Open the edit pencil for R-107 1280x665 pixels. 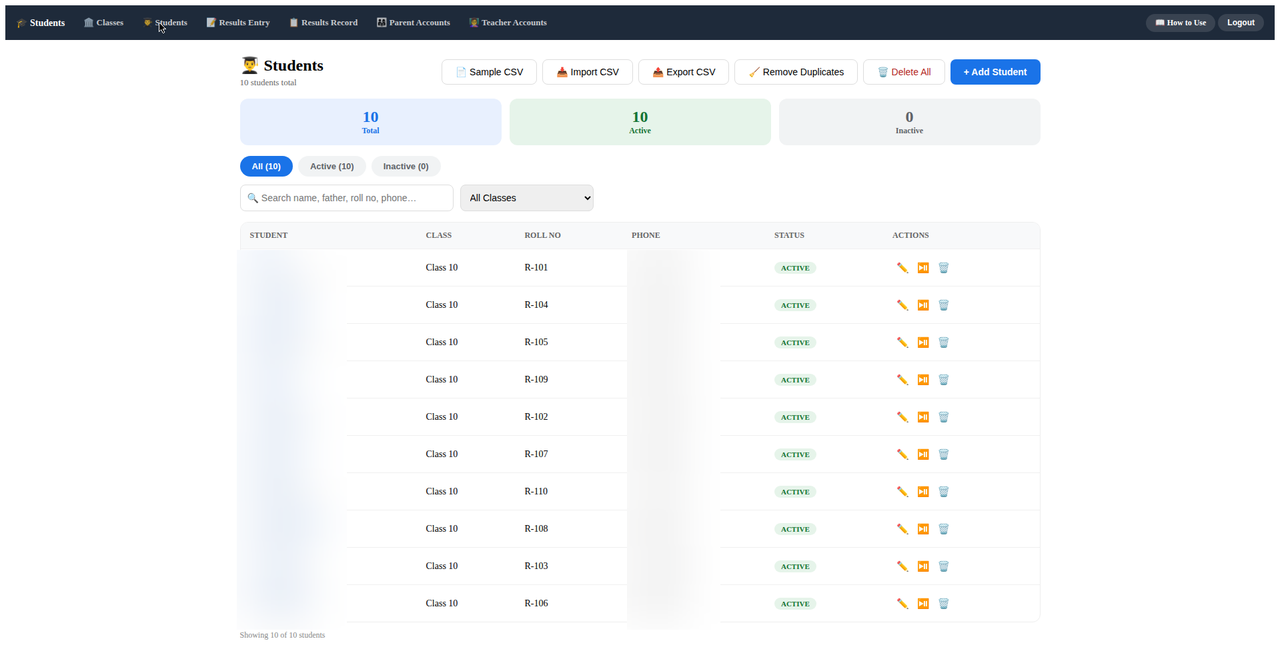(x=902, y=454)
